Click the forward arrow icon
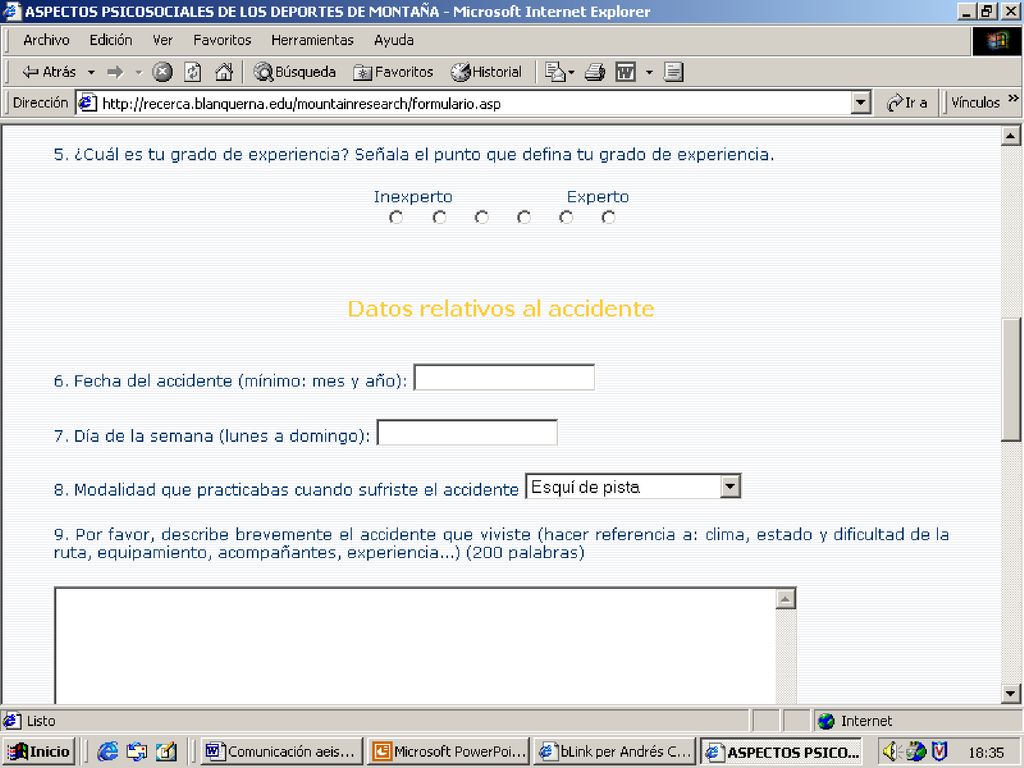The image size is (1024, 768). coord(116,72)
